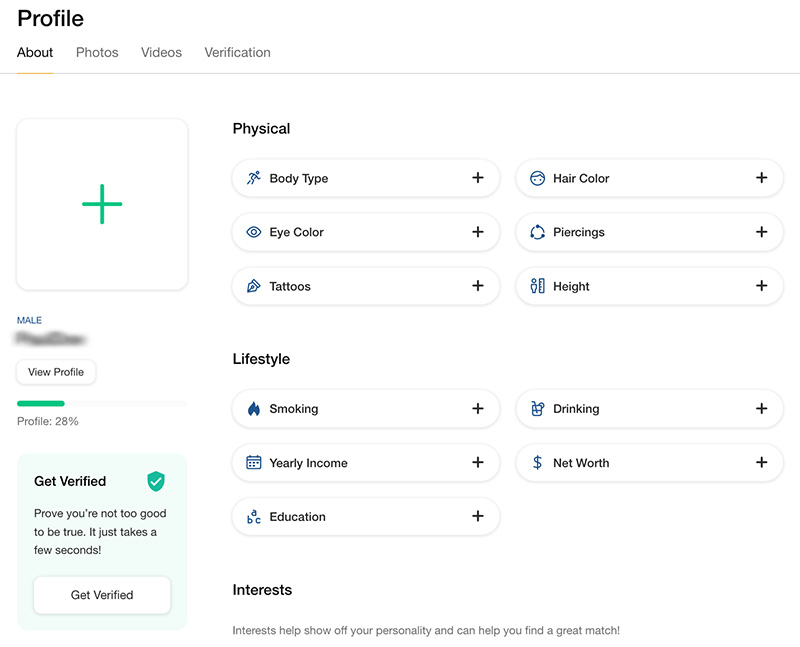The height and width of the screenshot is (647, 800).
Task: Click the Get Verified button
Action: coord(102,595)
